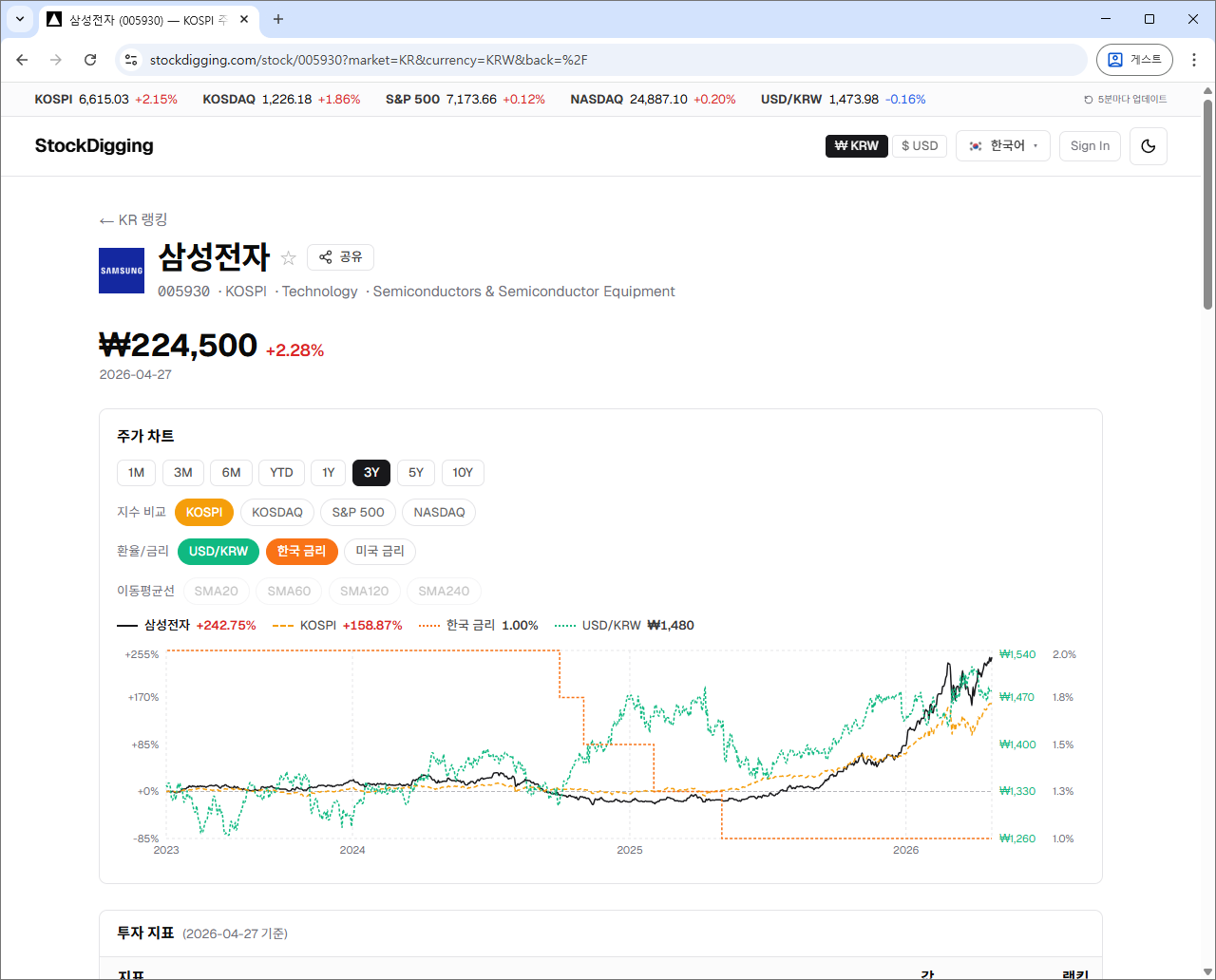Add 삼성전자 to favorites star
The image size is (1216, 980).
(x=289, y=258)
